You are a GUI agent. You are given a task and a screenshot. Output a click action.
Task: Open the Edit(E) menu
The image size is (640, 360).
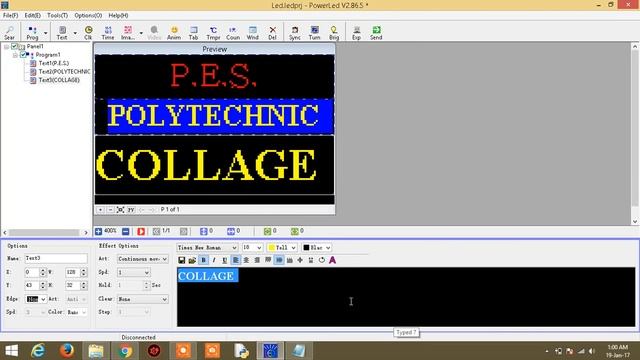[x=33, y=15]
